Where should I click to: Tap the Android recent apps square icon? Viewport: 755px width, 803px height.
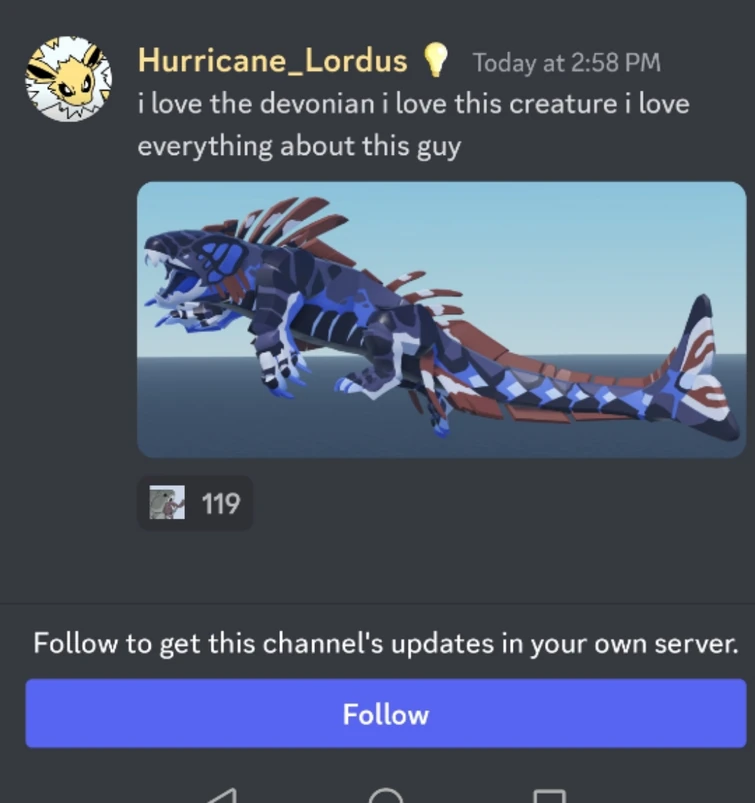tap(550, 796)
